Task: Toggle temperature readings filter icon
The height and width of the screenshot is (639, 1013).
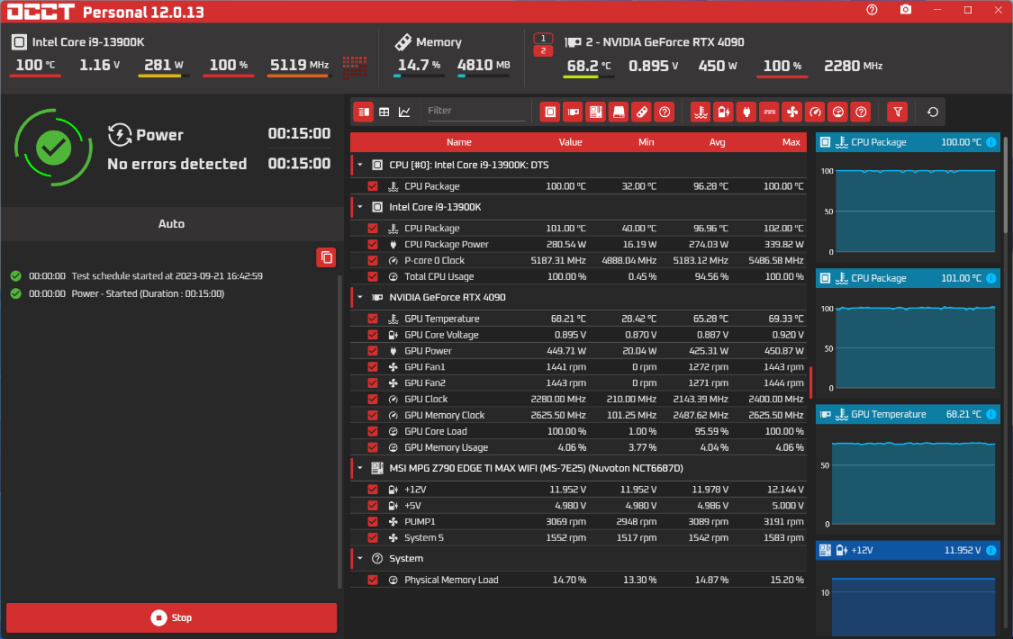Action: click(x=700, y=112)
